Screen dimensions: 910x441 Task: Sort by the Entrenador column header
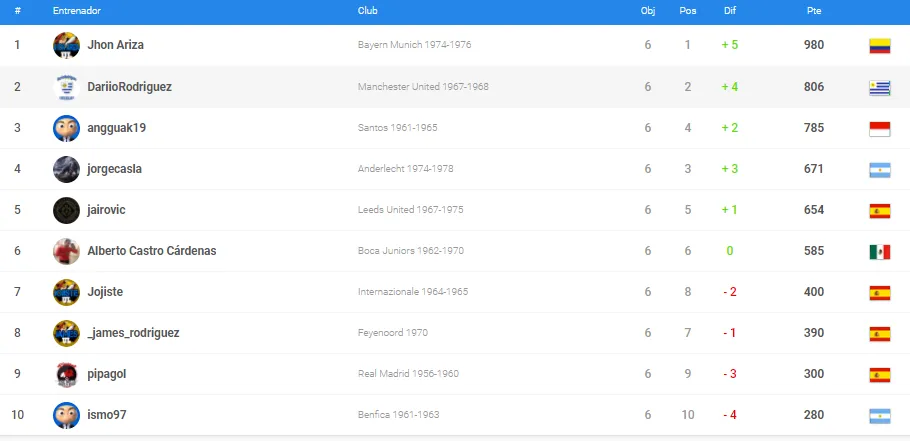point(77,11)
